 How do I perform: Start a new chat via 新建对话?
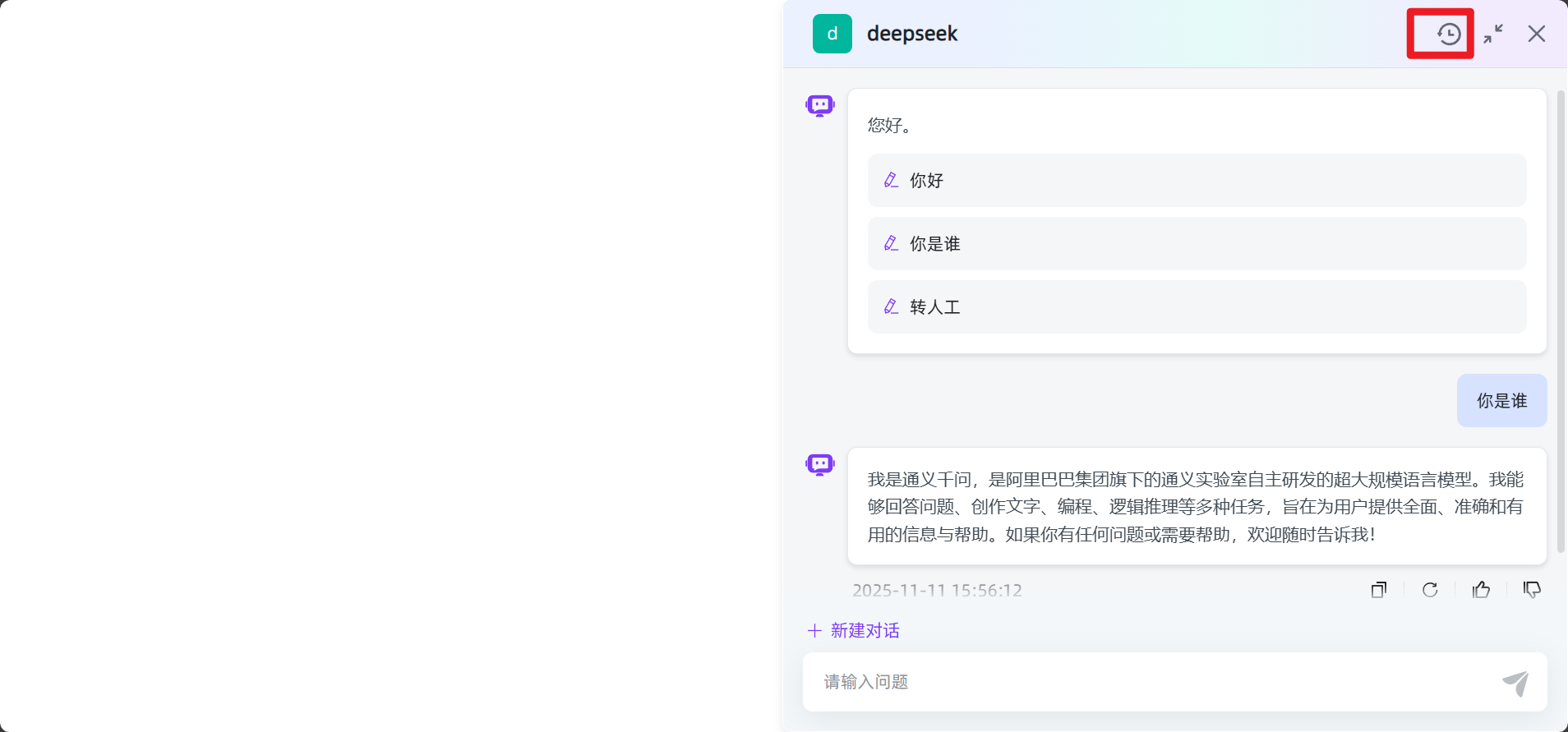point(854,630)
